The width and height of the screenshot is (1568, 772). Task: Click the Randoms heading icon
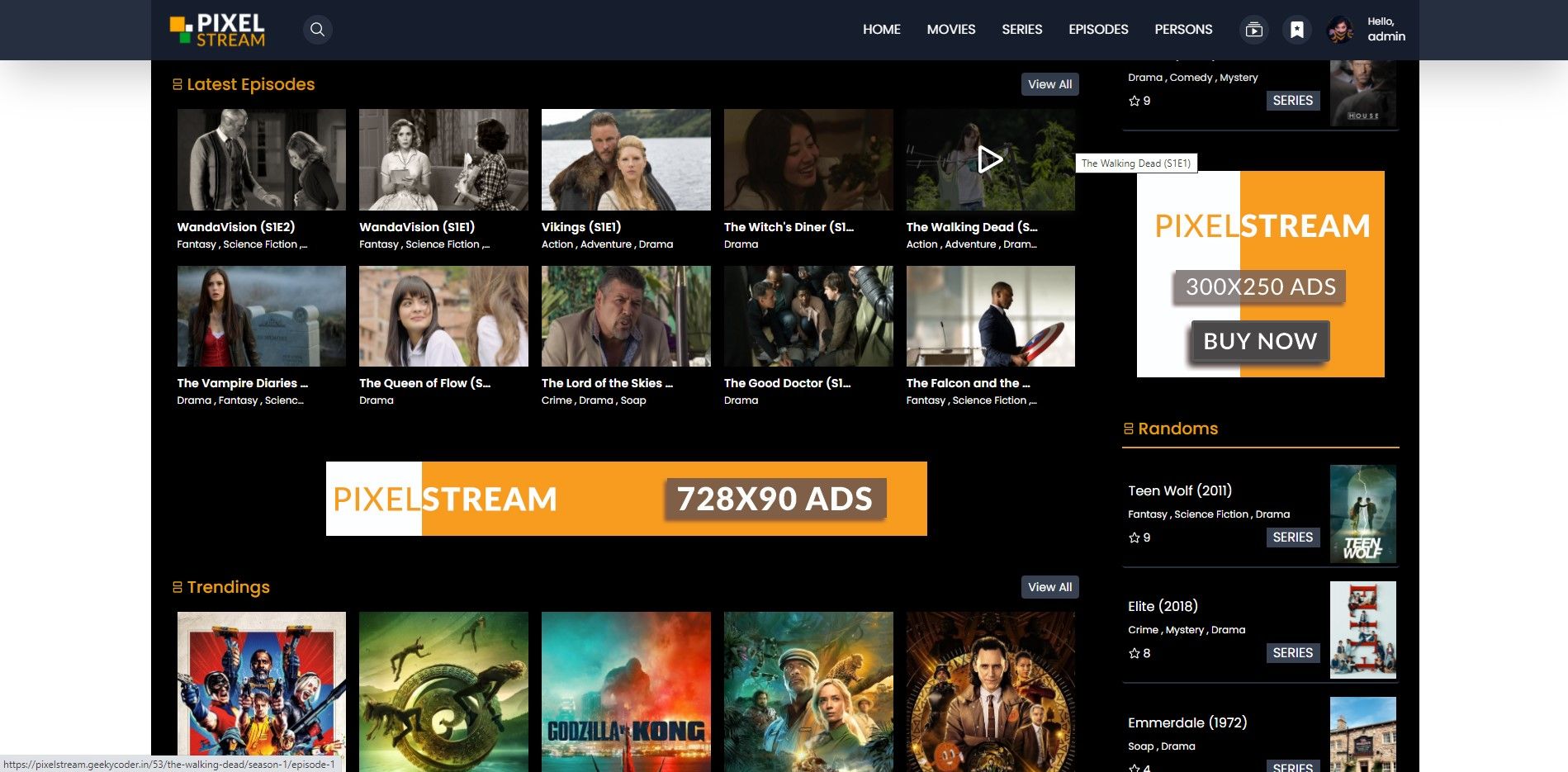[x=1129, y=429]
